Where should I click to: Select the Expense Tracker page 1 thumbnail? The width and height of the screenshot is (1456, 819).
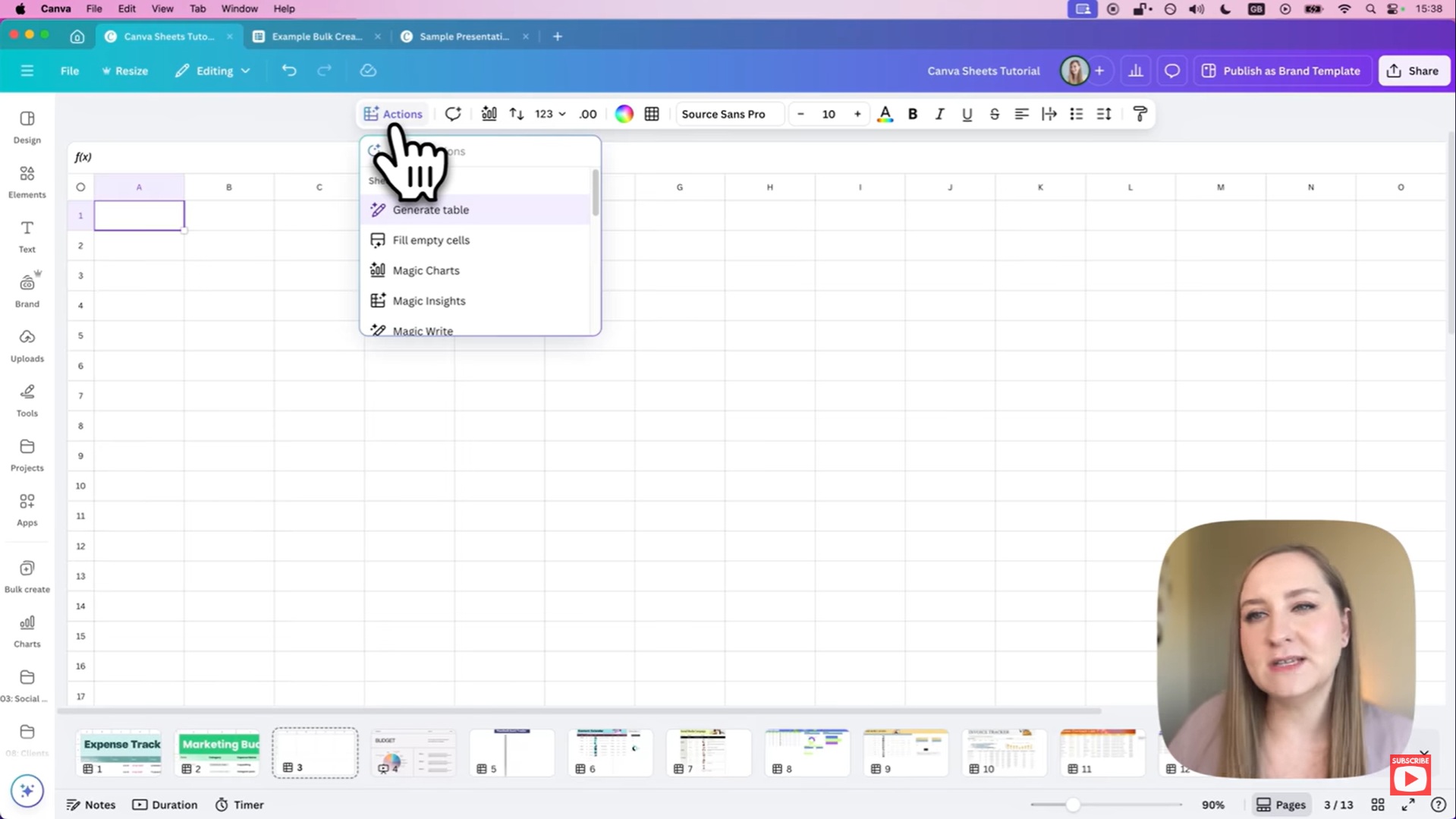tap(119, 753)
